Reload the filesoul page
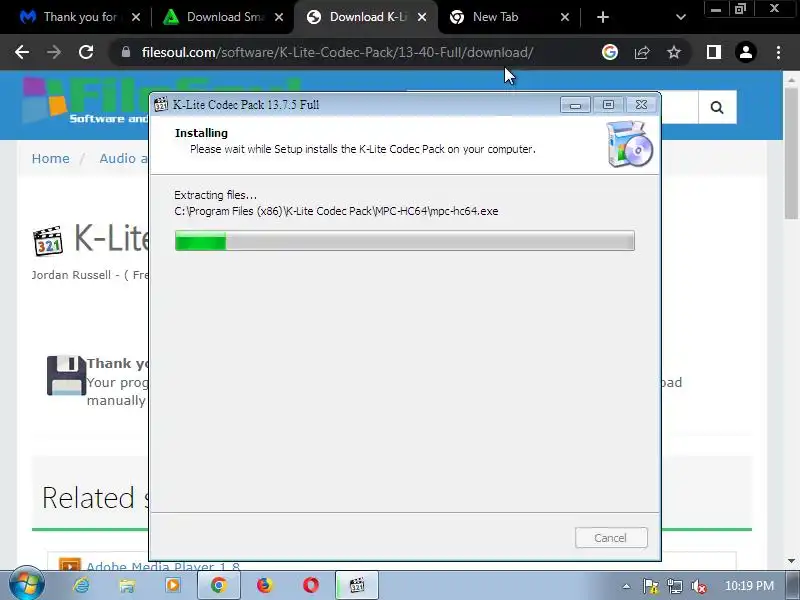 point(86,52)
